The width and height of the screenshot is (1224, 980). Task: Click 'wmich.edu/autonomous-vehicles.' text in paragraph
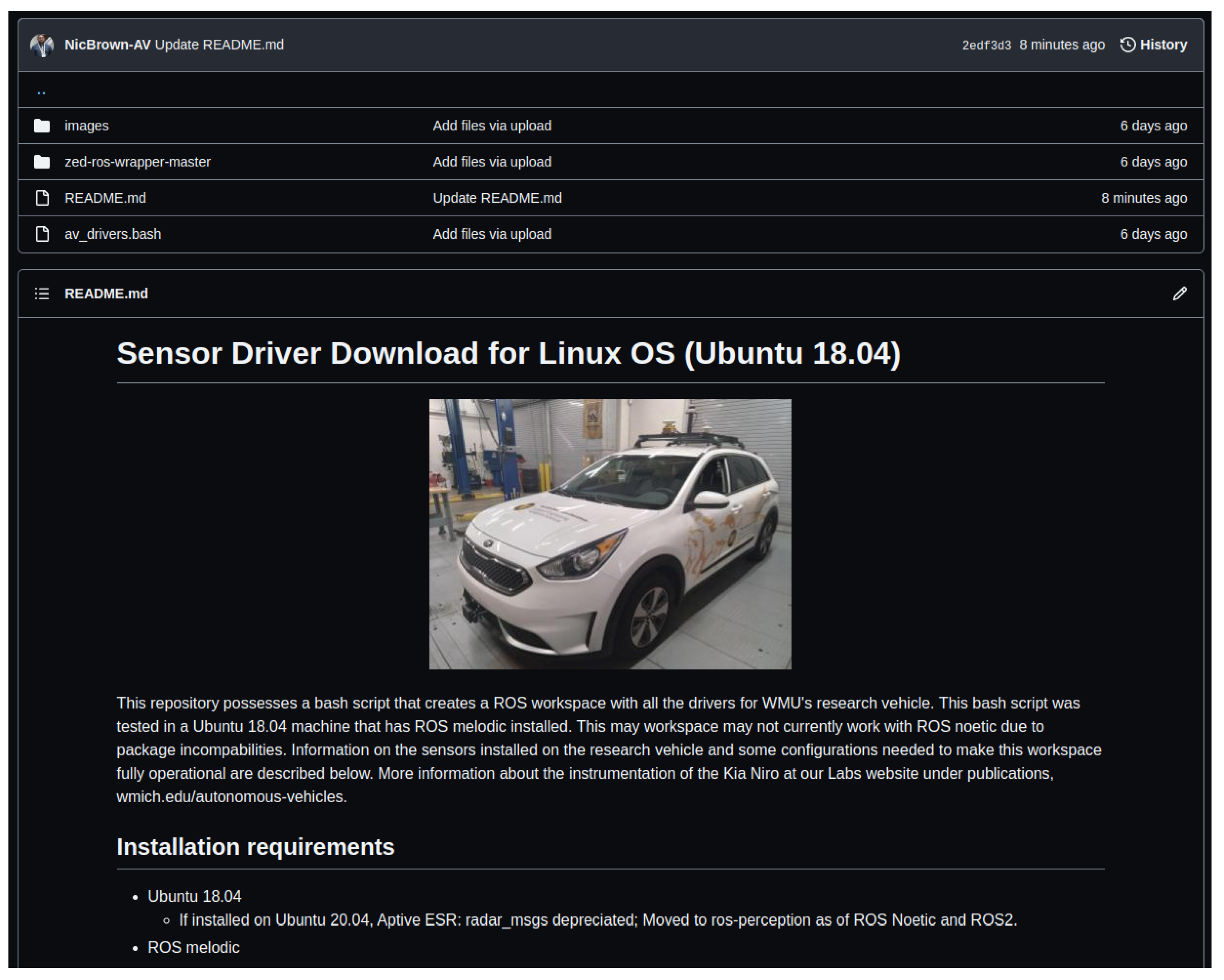232,797
